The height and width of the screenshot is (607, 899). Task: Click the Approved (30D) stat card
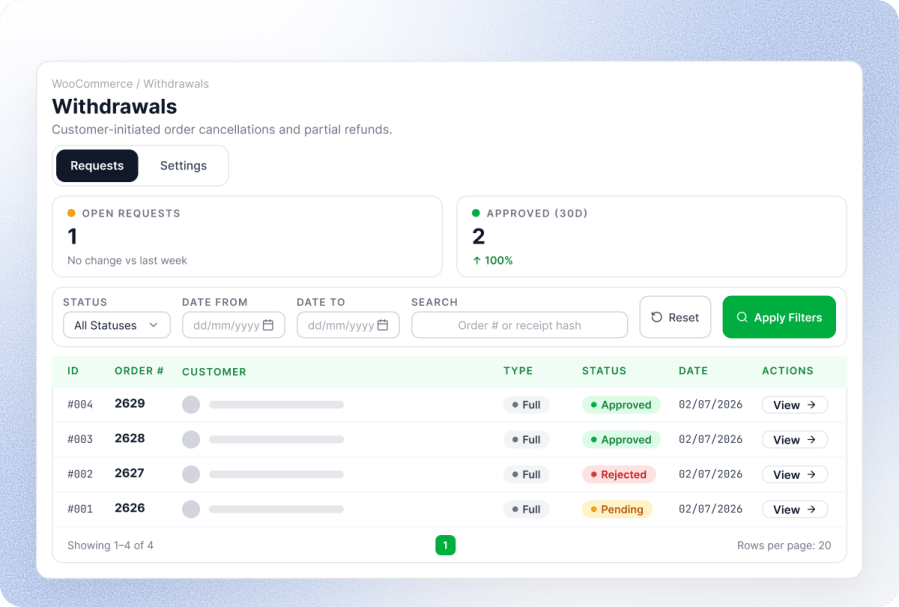point(651,237)
